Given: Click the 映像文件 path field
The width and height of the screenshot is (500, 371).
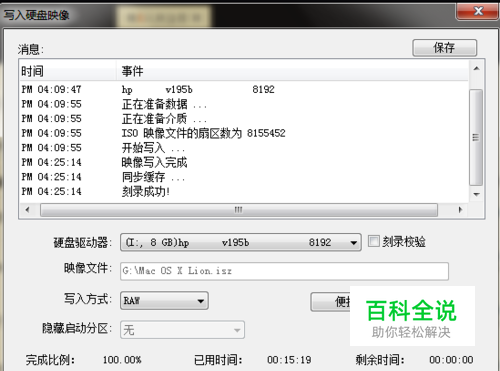Looking at the screenshot, I should [284, 271].
